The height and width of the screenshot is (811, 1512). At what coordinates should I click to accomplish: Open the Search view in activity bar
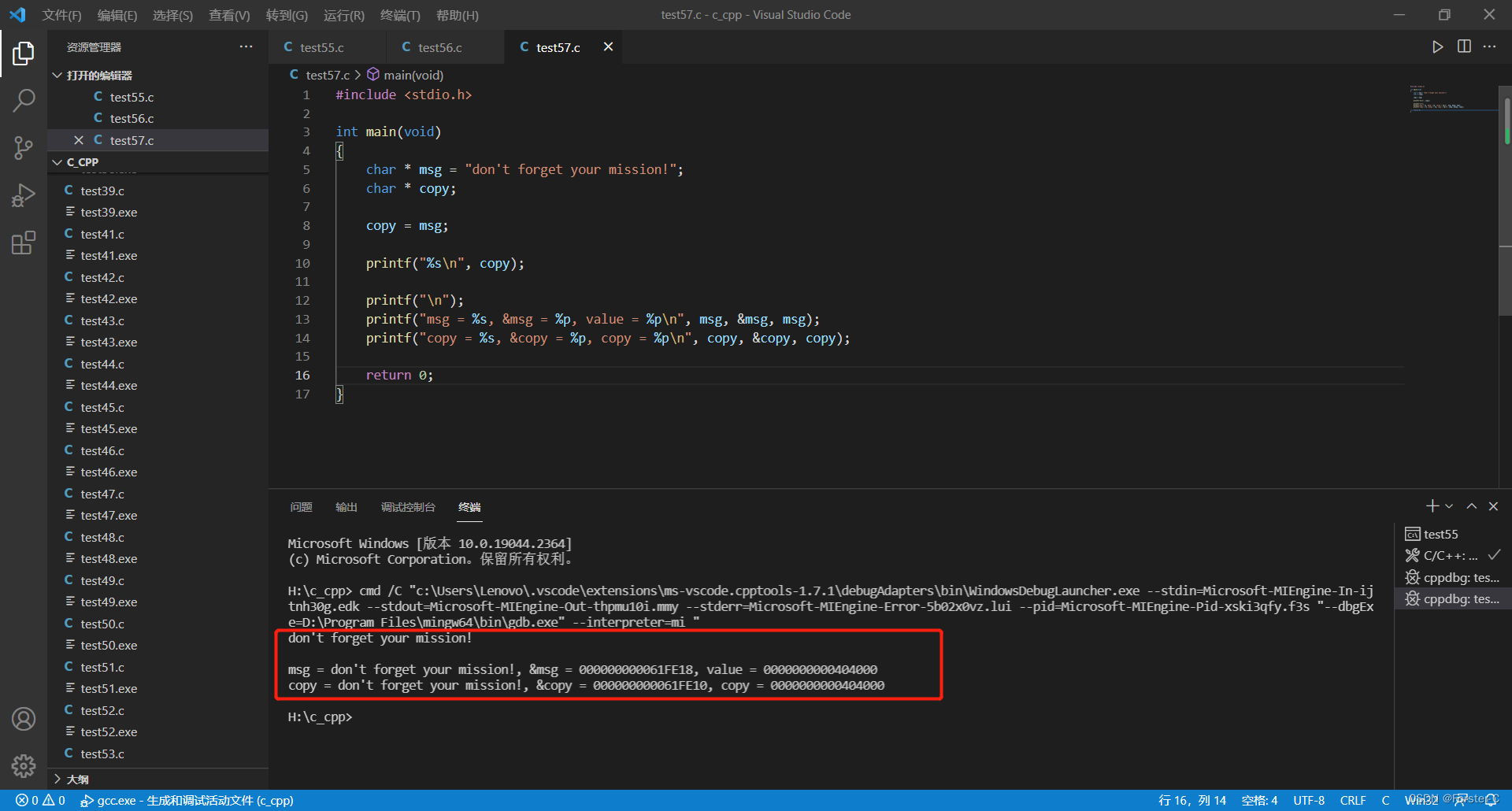point(24,100)
